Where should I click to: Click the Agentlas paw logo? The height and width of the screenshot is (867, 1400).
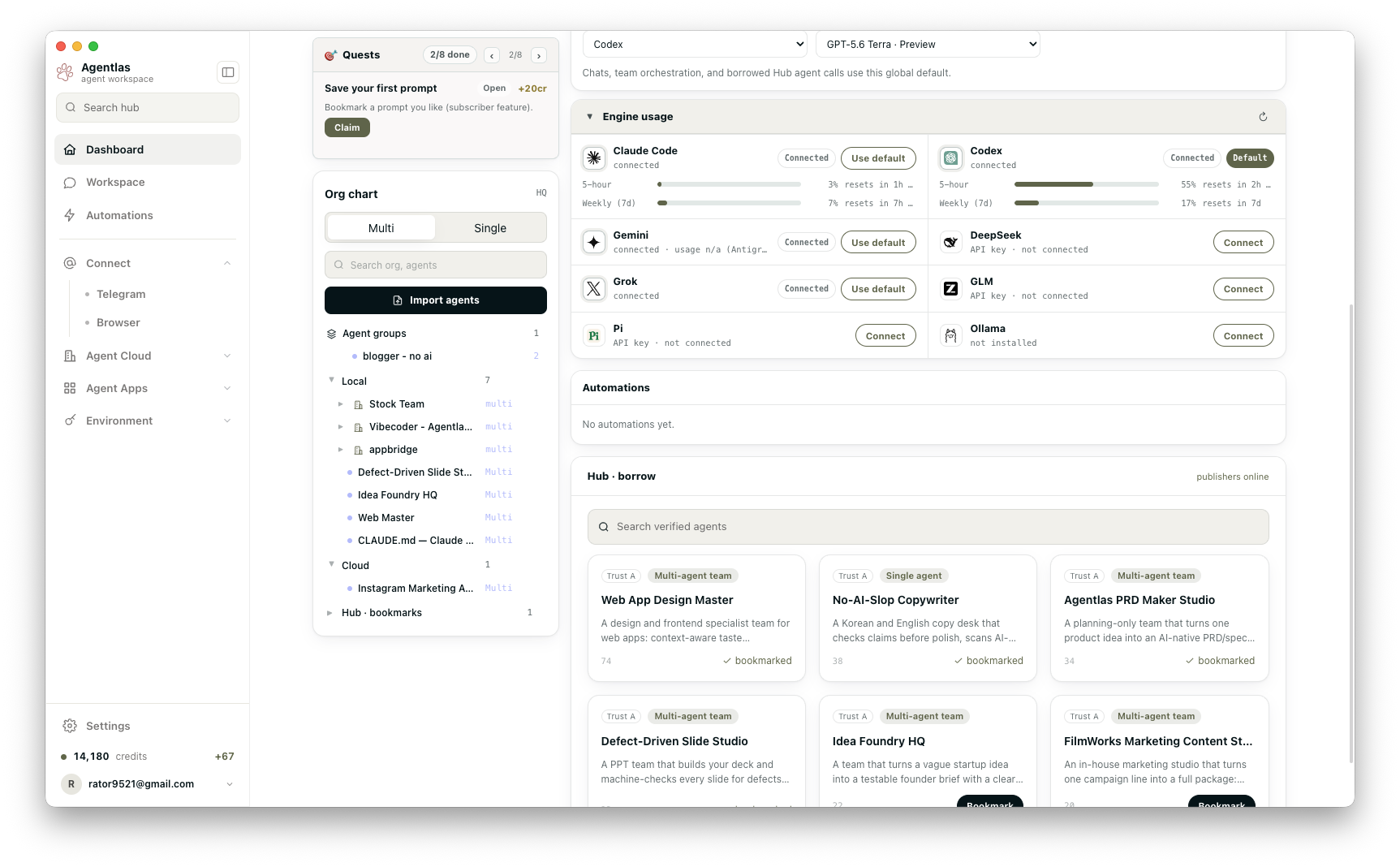point(65,72)
